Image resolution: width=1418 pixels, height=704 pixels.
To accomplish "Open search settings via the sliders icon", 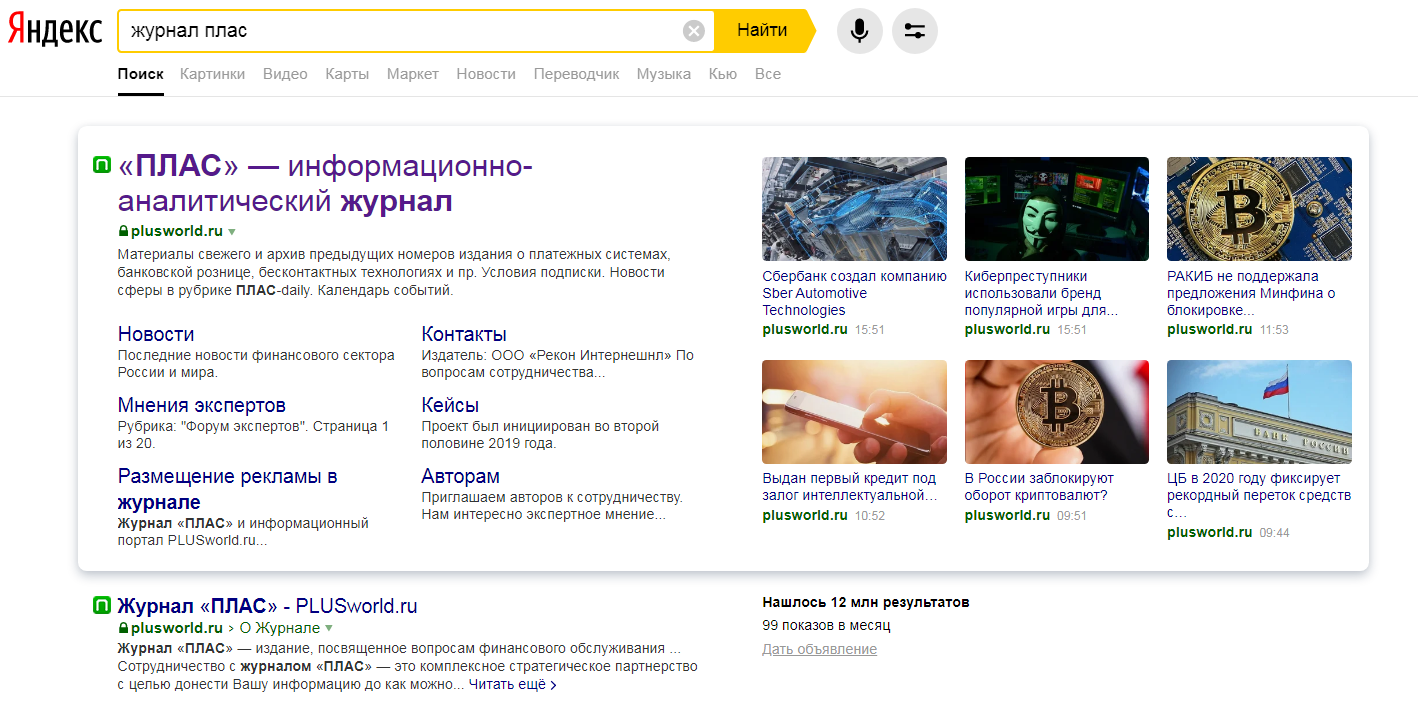I will 914,31.
